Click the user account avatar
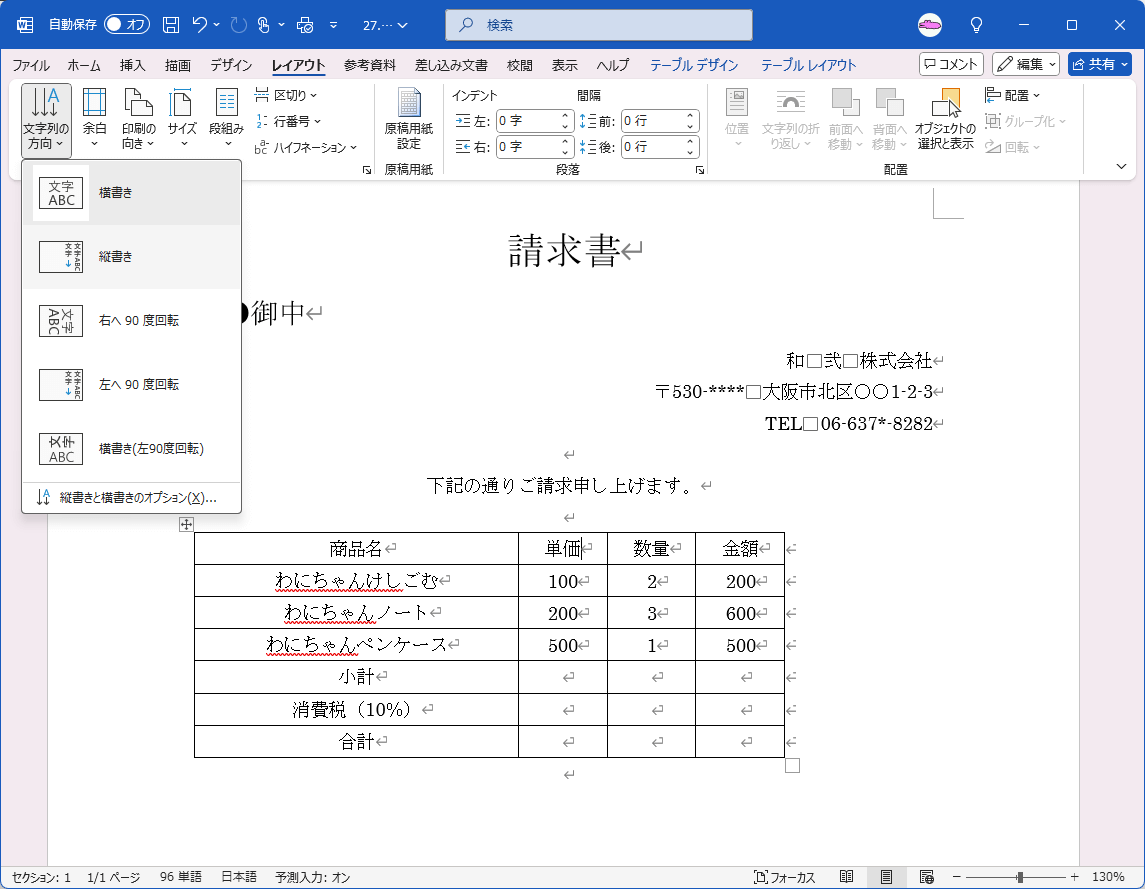The height and width of the screenshot is (889, 1145). [x=930, y=25]
